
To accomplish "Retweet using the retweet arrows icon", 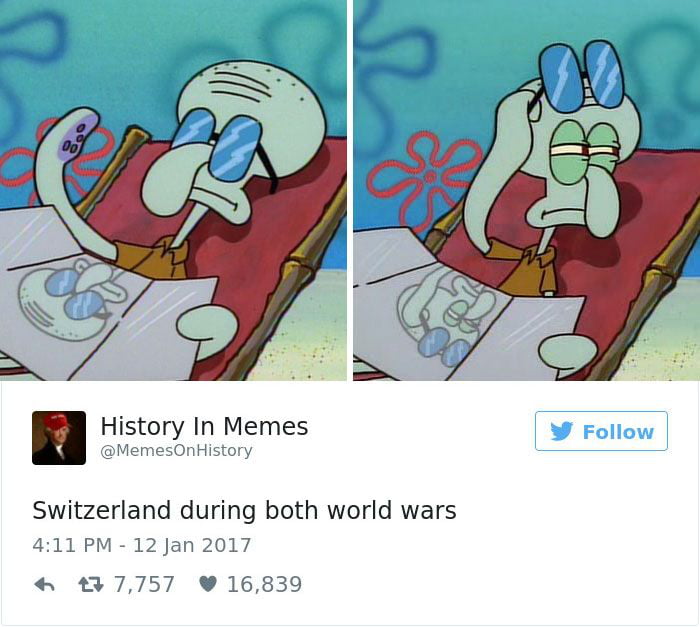I will [91, 584].
